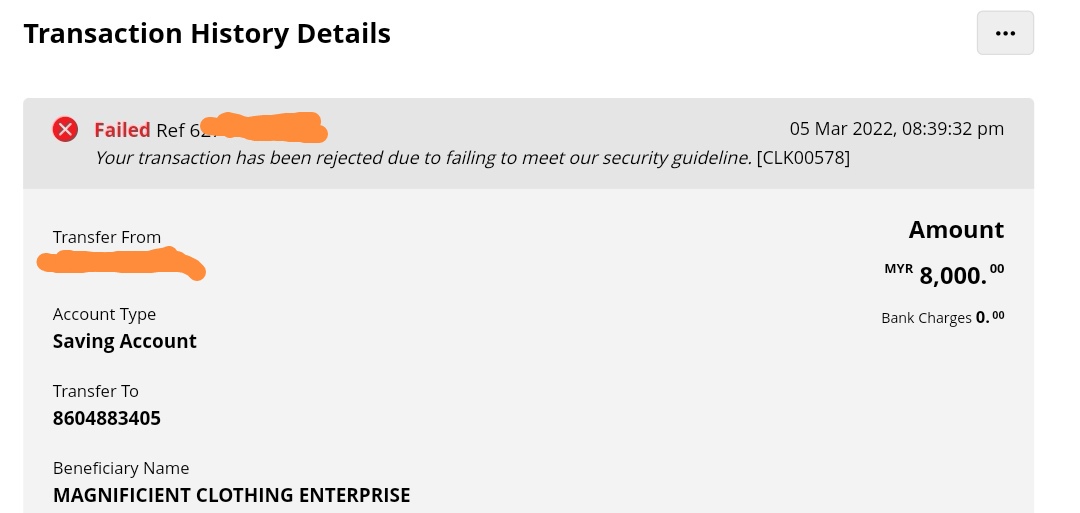1080x513 pixels.
Task: Click the "Transfer To" label
Action: [96, 391]
